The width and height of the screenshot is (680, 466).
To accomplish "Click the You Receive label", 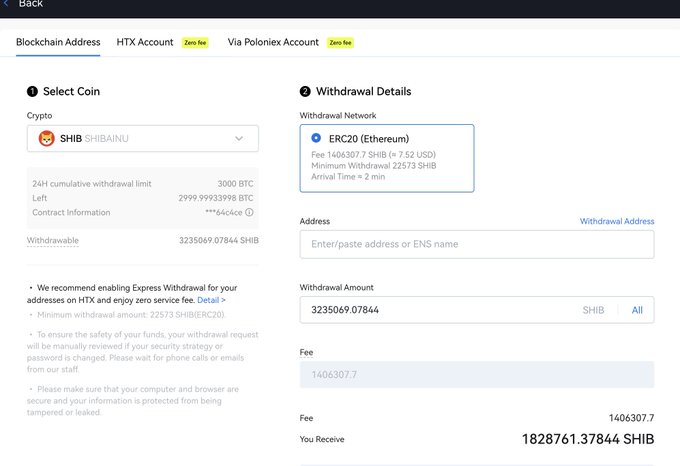I will point(322,439).
